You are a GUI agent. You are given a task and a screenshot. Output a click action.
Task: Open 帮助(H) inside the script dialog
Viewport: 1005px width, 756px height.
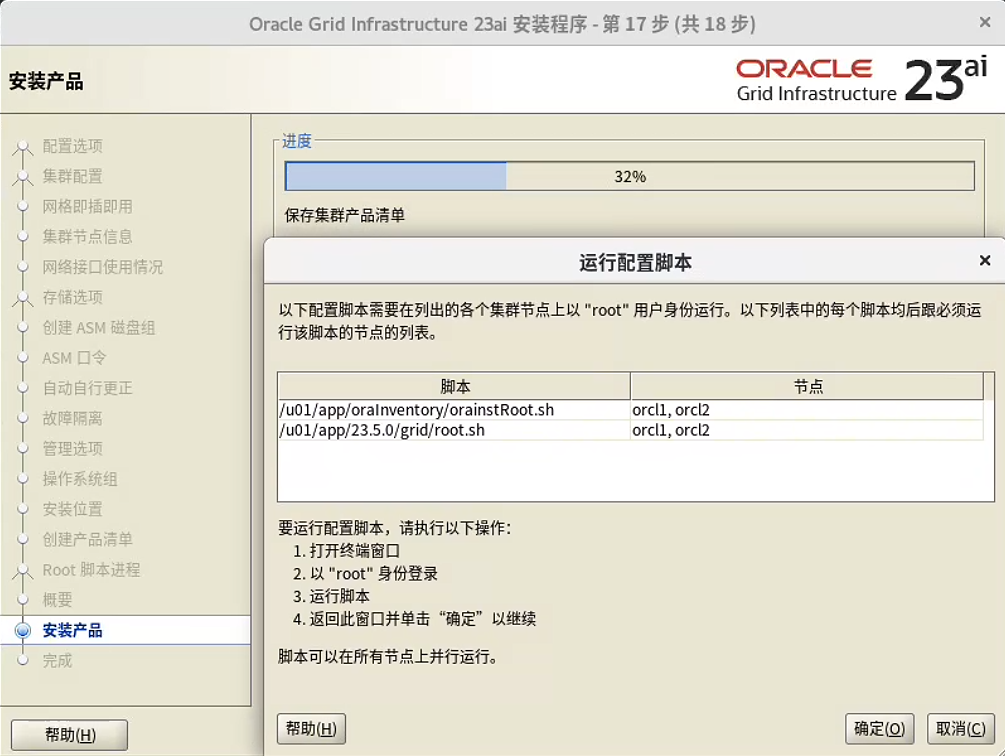(311, 728)
